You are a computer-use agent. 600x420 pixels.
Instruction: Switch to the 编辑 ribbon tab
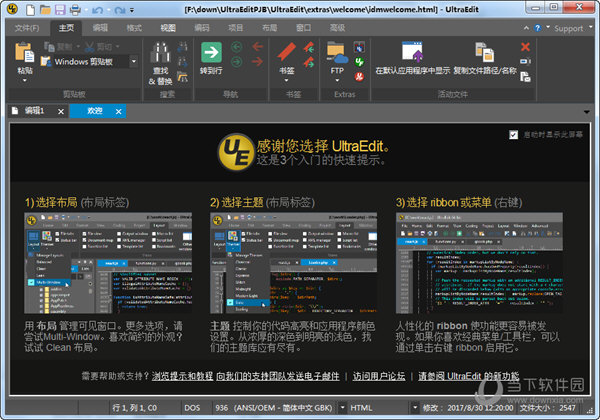pyautogui.click(x=100, y=28)
